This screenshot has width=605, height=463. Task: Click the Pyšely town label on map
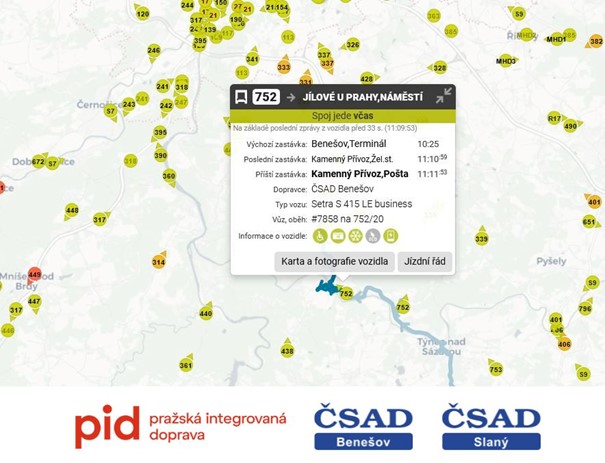coord(551,262)
